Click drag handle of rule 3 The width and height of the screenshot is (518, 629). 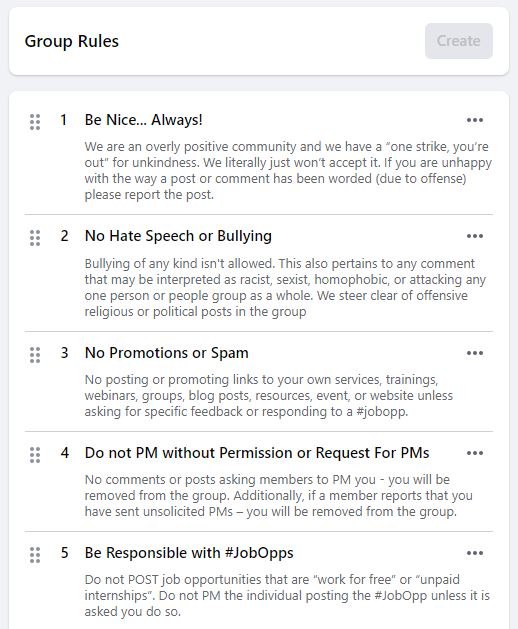click(35, 355)
